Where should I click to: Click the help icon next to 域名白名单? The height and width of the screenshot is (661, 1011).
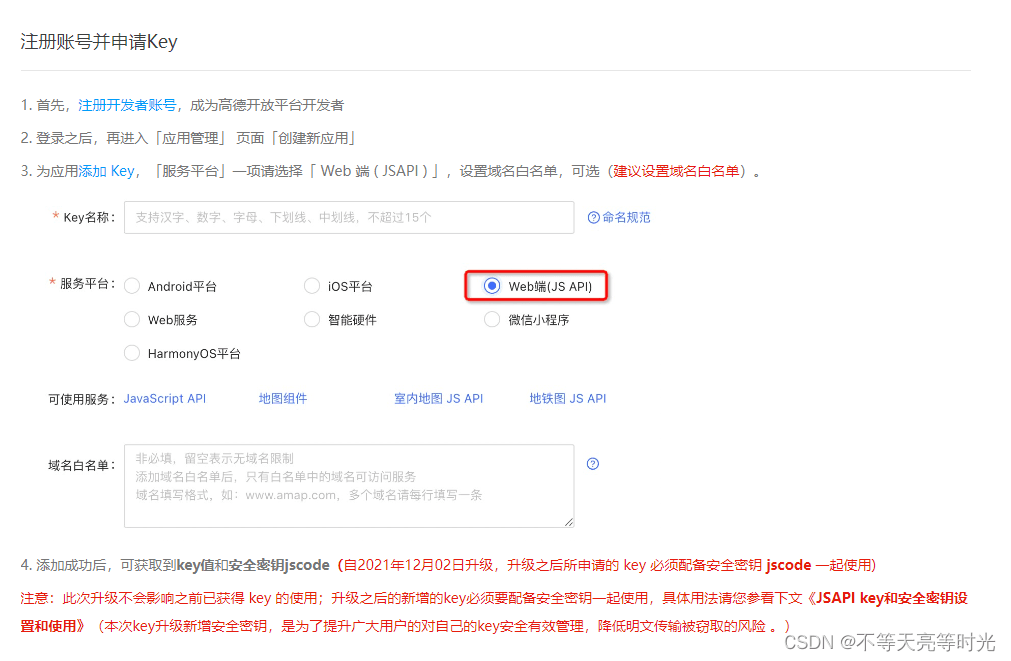tap(593, 464)
